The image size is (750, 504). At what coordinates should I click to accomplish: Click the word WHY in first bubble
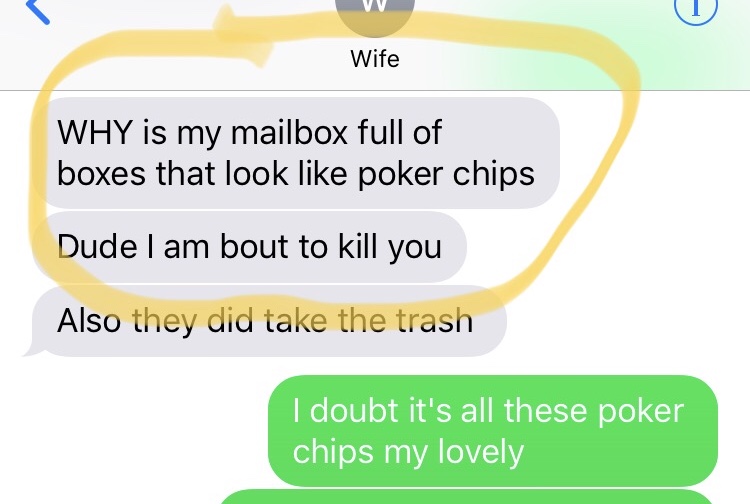95,132
